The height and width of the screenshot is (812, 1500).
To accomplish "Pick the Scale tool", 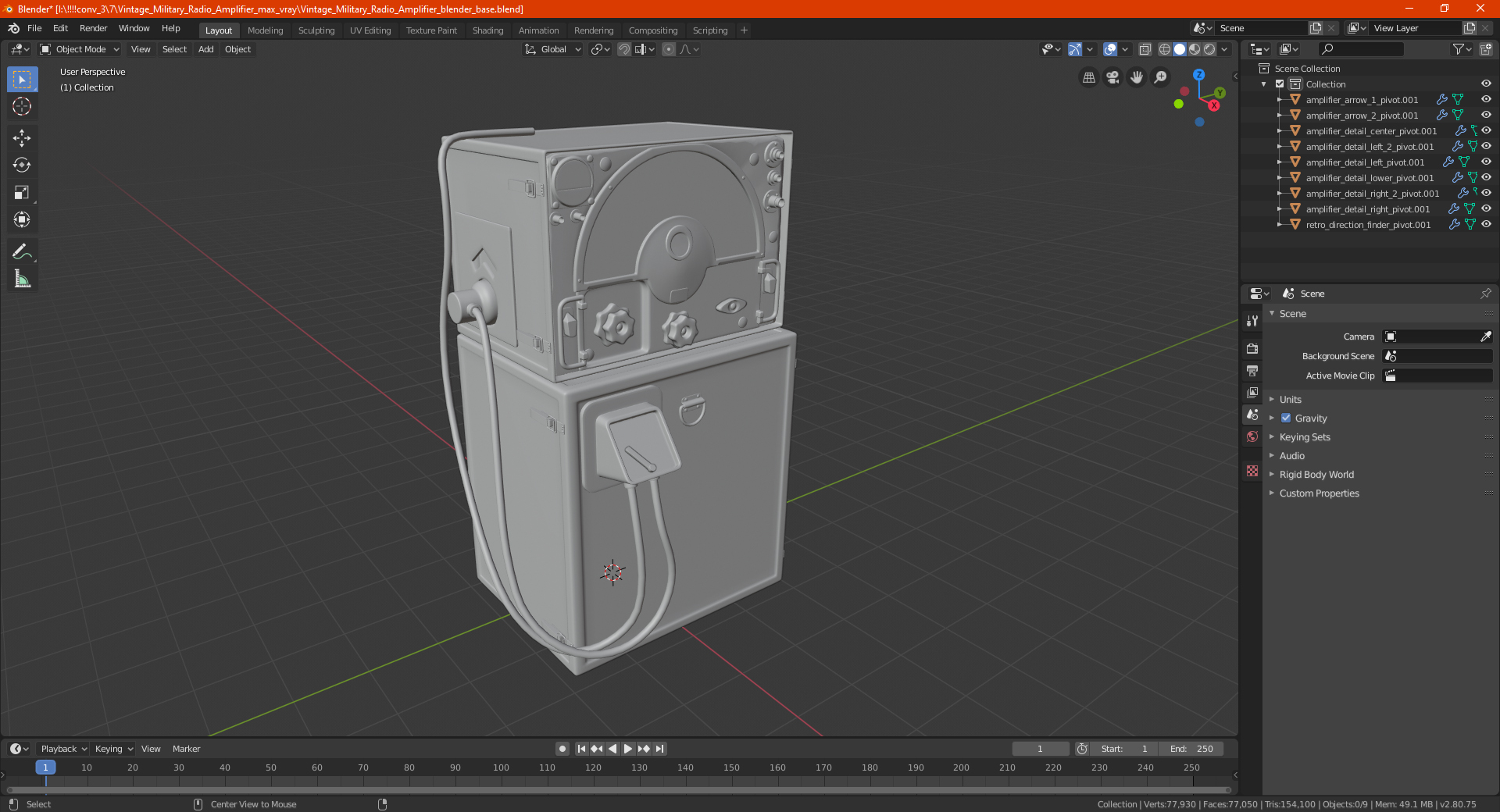I will pos(22,192).
